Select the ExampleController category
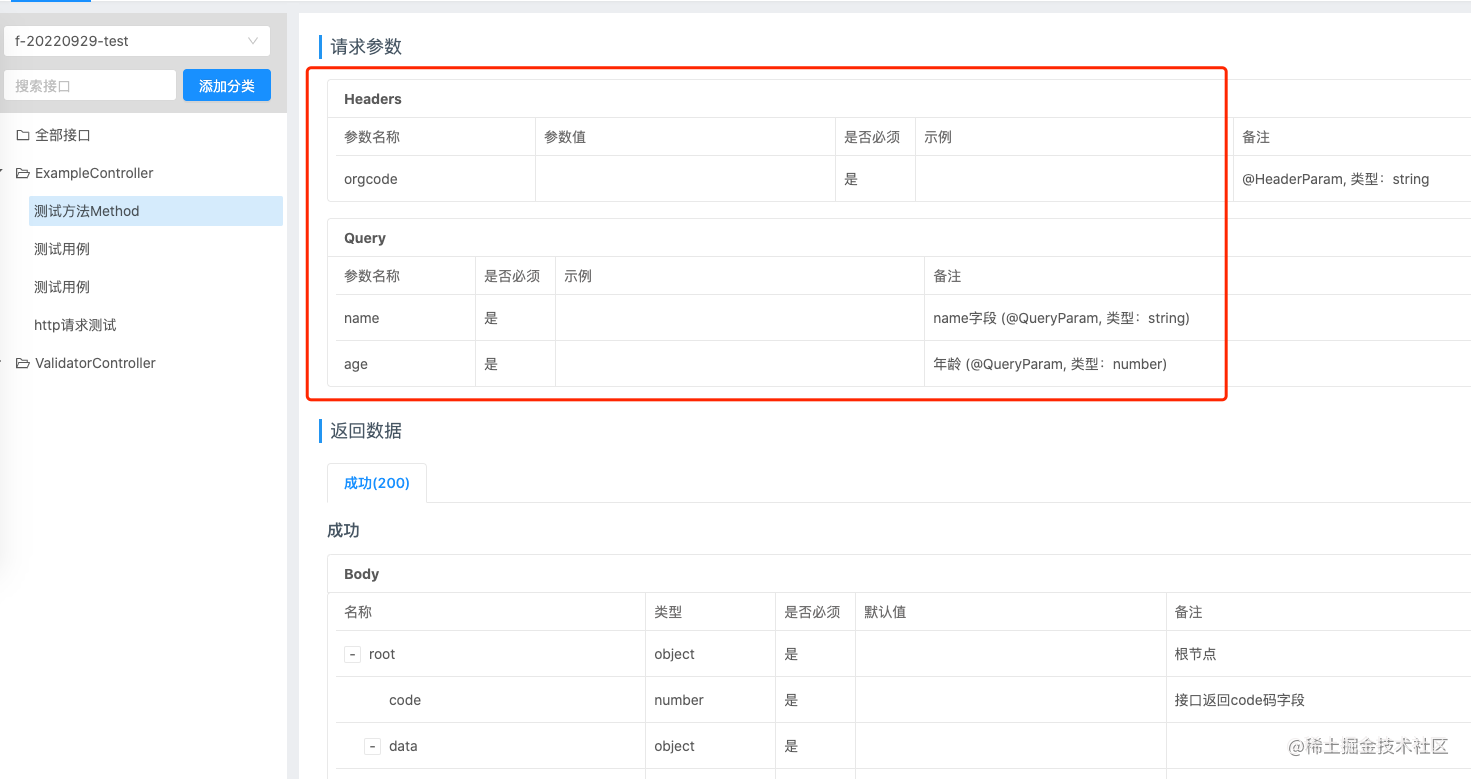 point(94,173)
